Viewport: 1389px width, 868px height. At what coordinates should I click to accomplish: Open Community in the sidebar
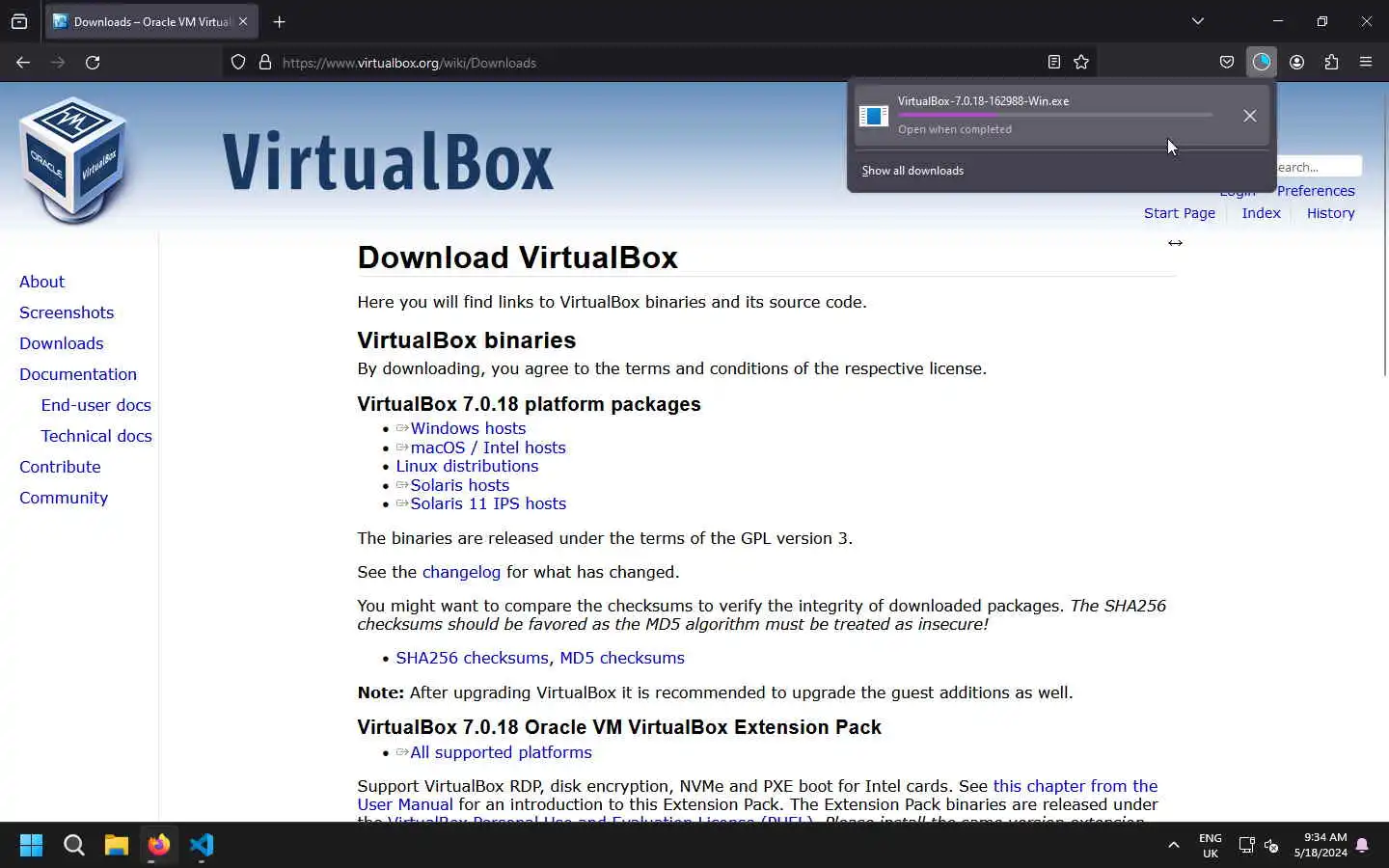tap(64, 498)
